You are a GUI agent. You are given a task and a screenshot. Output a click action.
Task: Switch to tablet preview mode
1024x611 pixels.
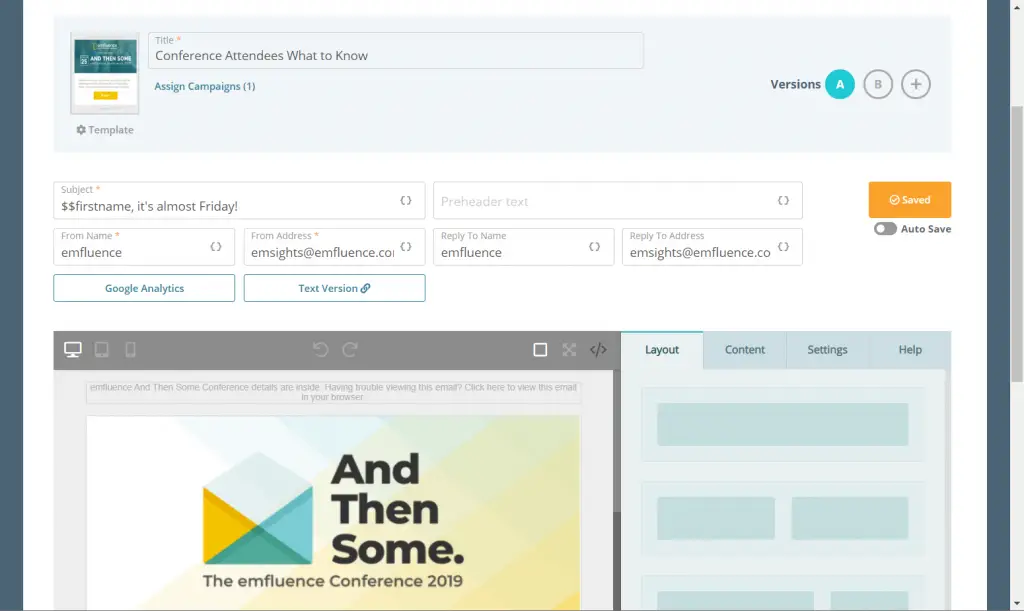102,350
